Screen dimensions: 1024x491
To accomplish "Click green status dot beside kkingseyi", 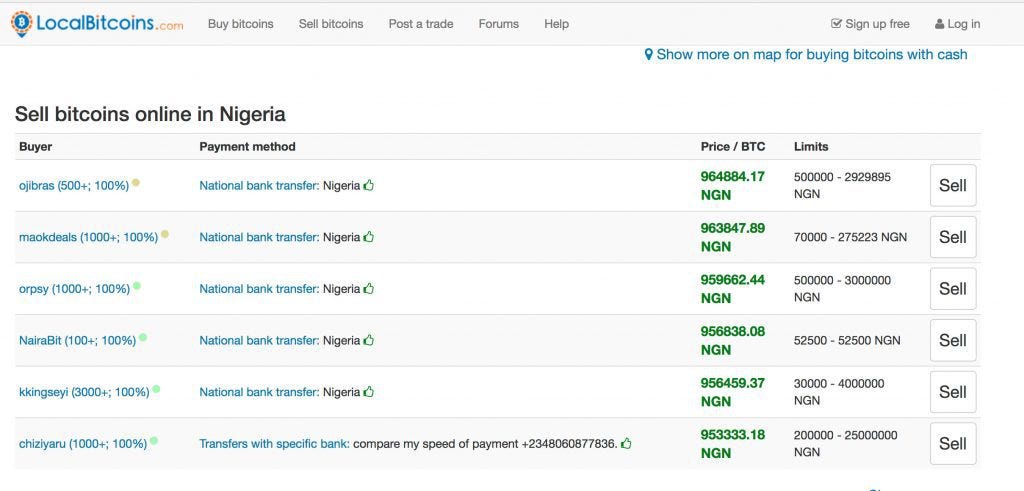I will pos(156,390).
